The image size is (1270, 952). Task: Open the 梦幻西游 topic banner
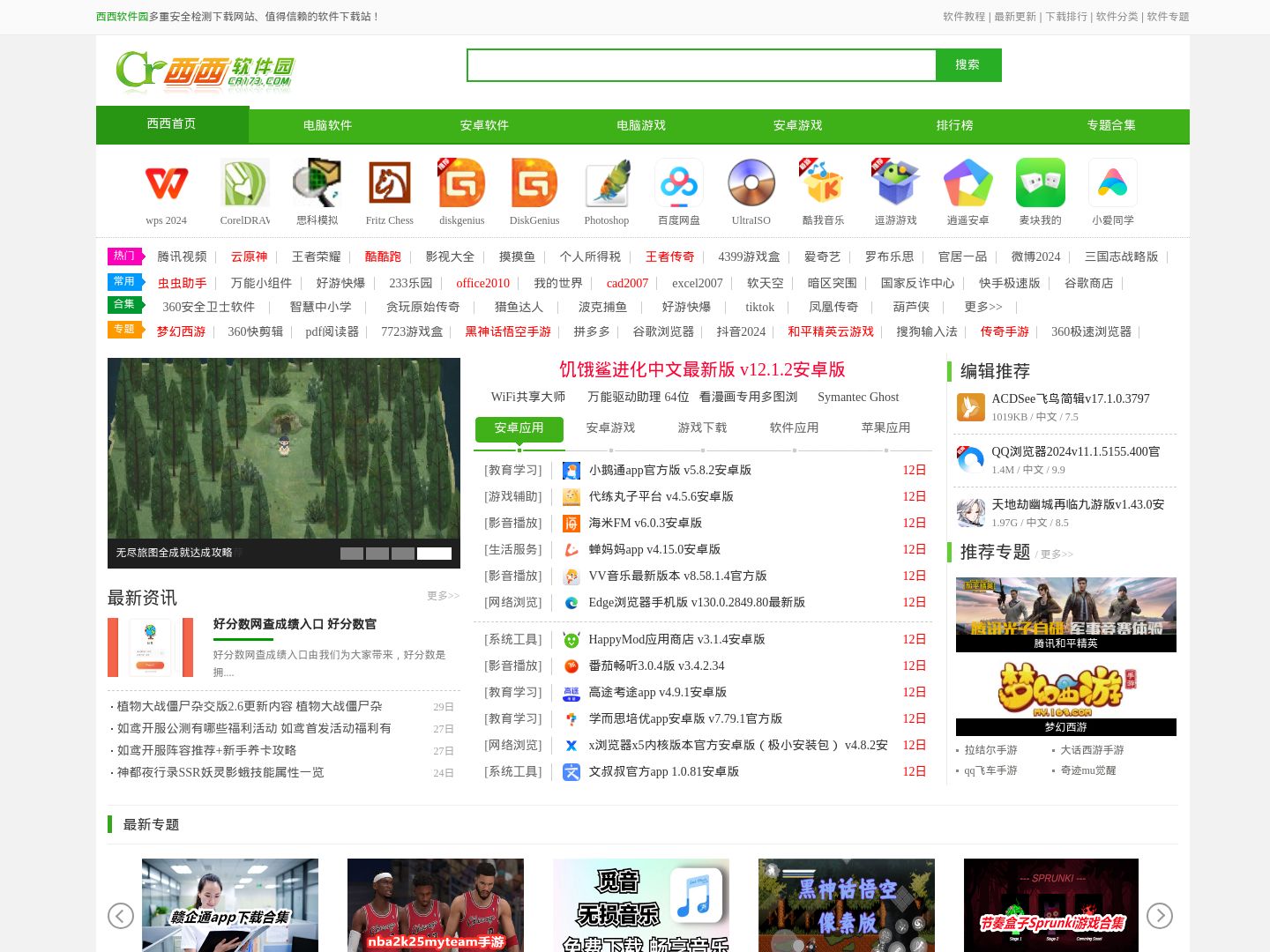(1066, 698)
